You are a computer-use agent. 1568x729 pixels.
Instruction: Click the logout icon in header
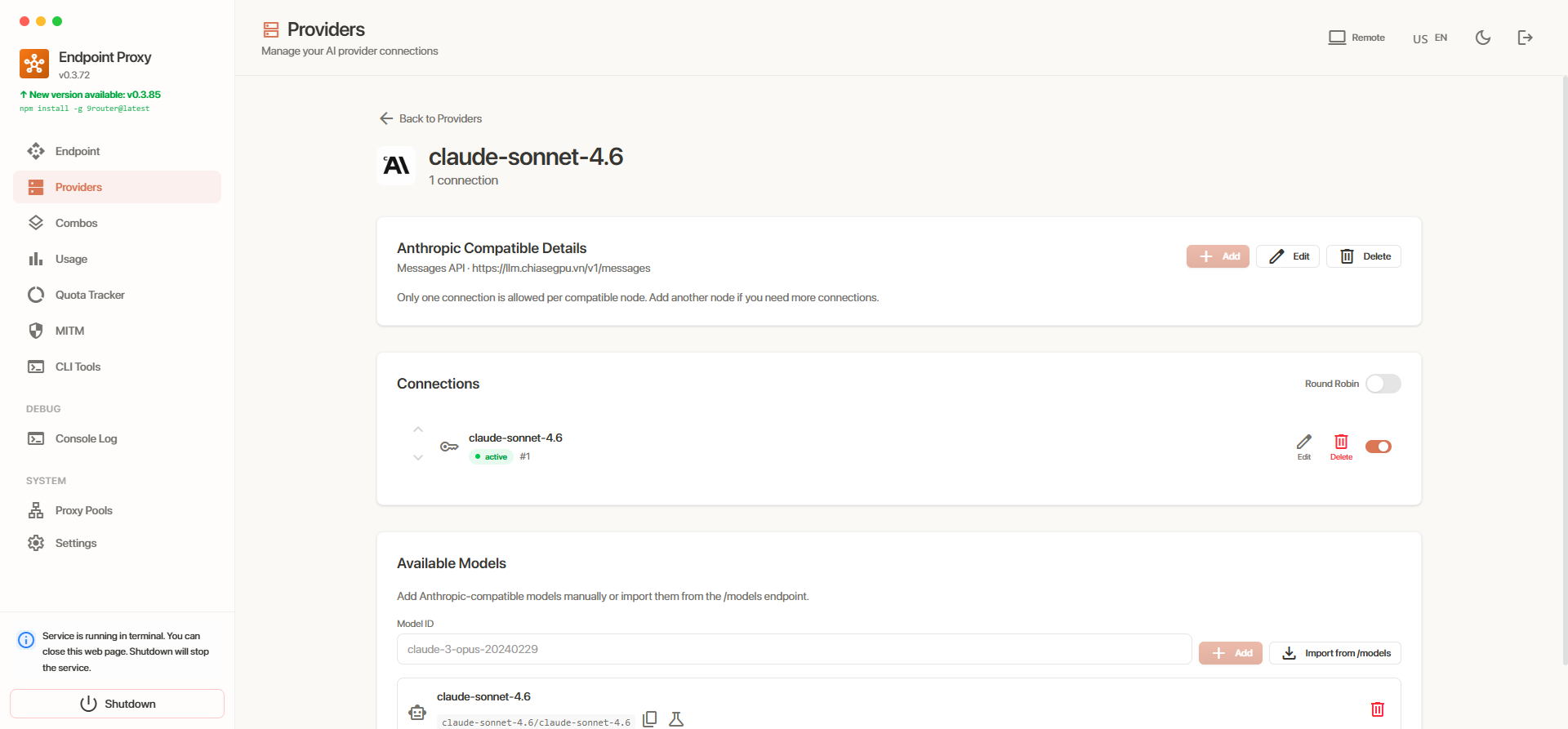click(x=1525, y=38)
